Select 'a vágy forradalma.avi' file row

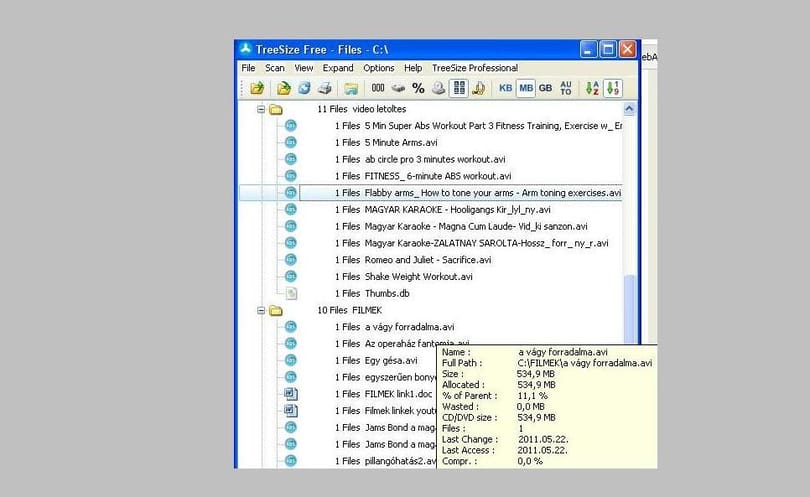pyautogui.click(x=395, y=327)
